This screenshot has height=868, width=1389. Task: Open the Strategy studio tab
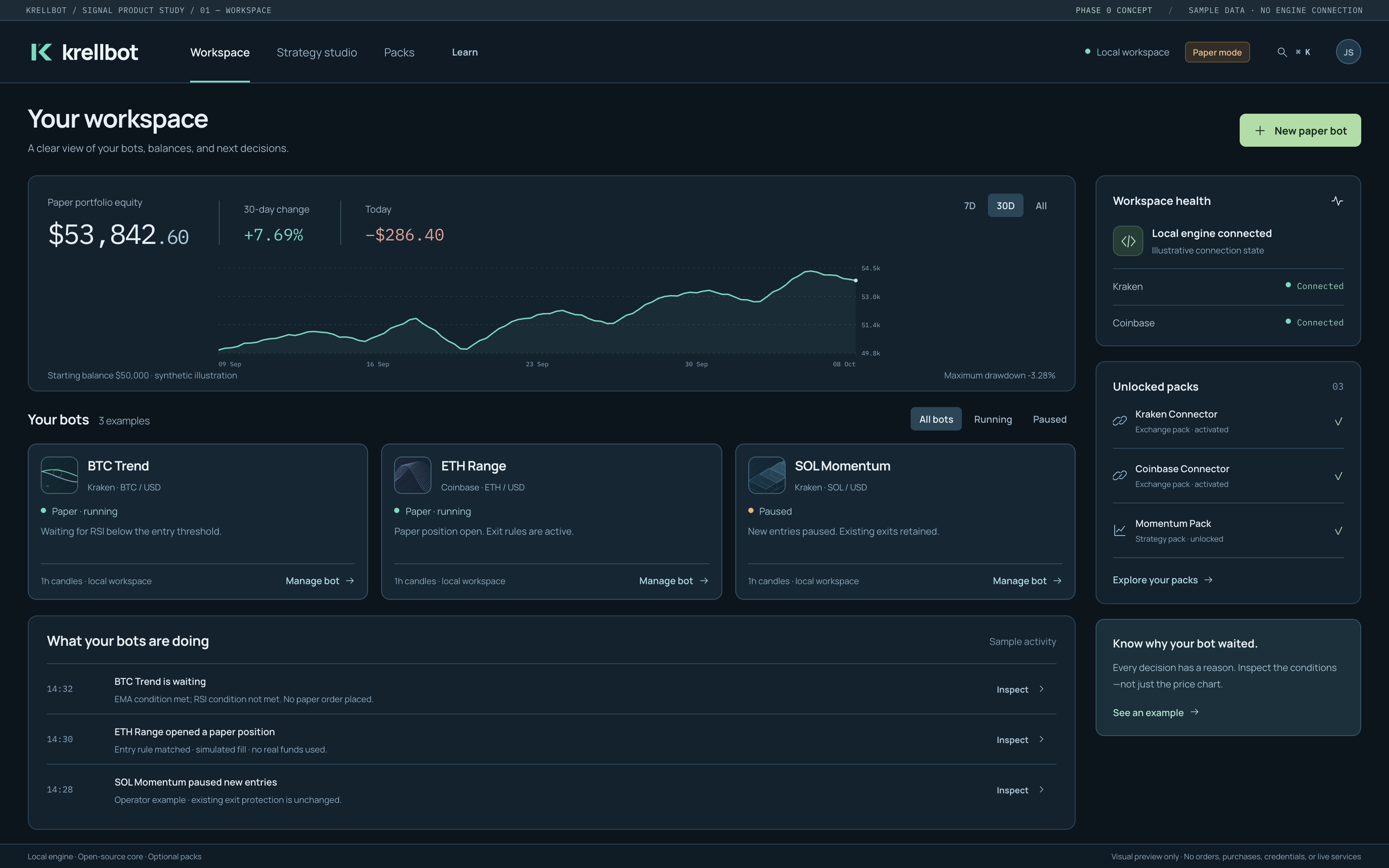coord(317,52)
